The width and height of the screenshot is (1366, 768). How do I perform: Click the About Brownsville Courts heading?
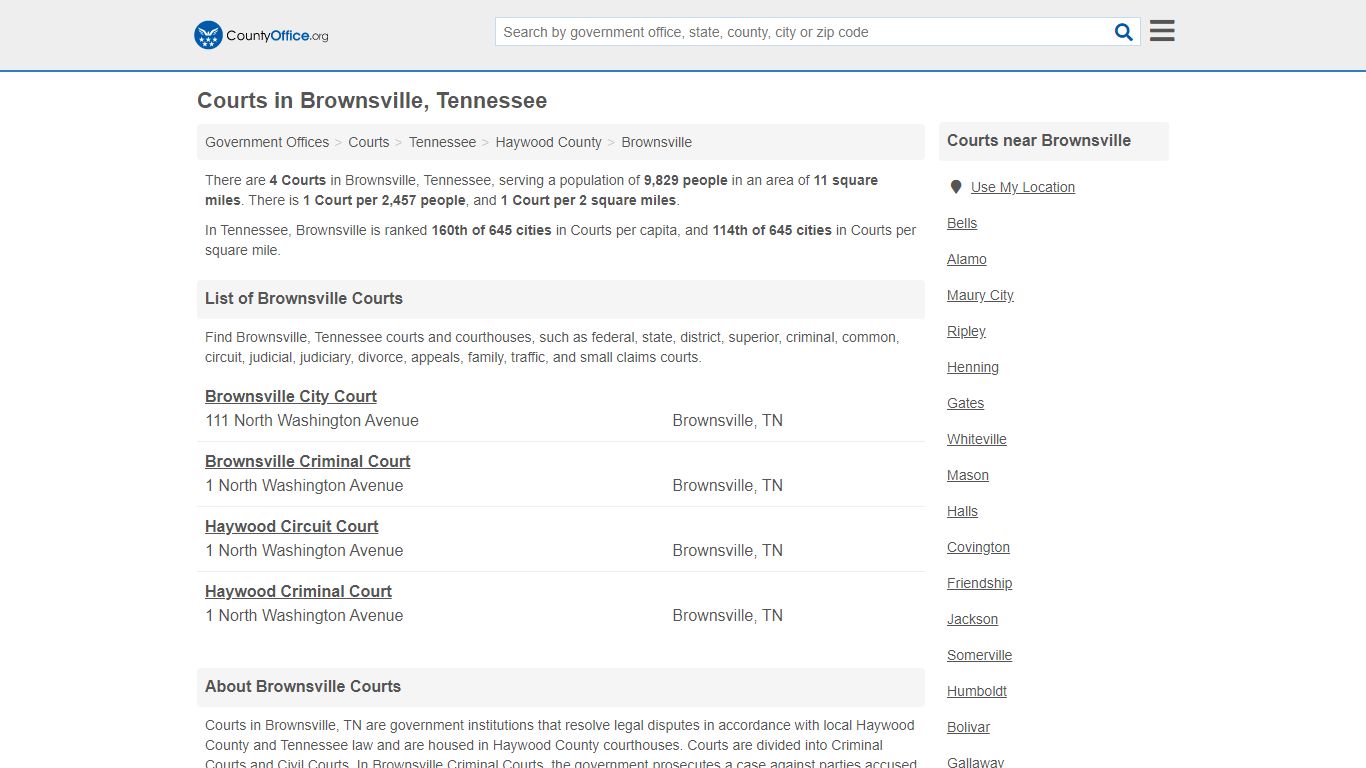pyautogui.click(x=303, y=686)
